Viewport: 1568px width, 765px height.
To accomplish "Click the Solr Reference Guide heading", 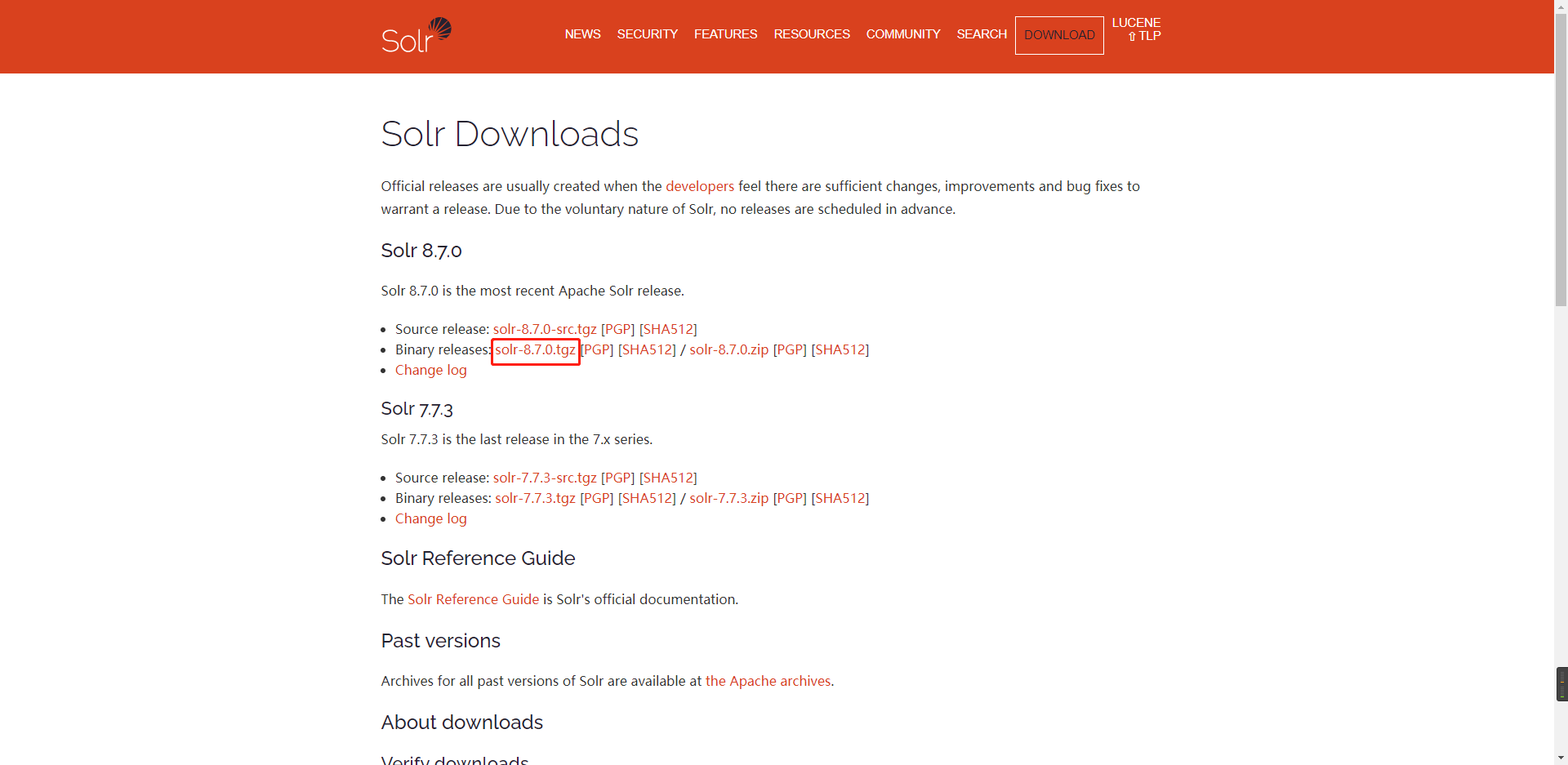I will tap(478, 558).
